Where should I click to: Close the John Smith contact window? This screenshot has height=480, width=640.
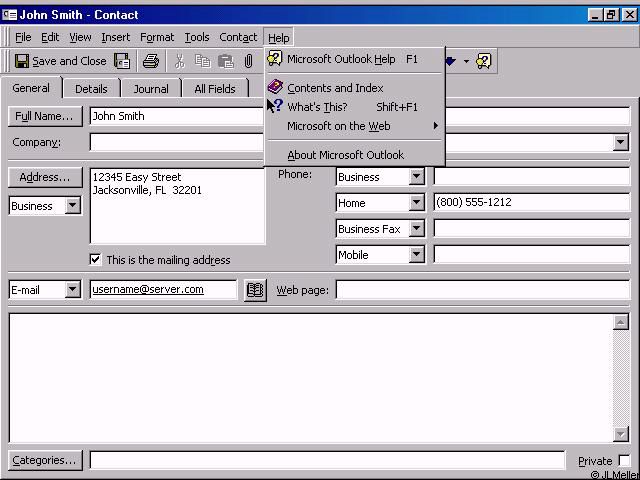(629, 15)
